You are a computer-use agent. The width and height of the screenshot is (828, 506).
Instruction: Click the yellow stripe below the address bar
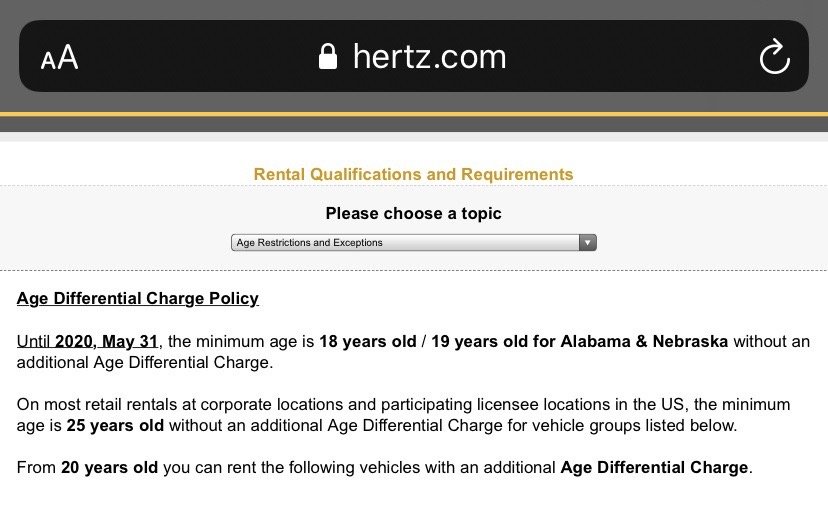(x=414, y=114)
